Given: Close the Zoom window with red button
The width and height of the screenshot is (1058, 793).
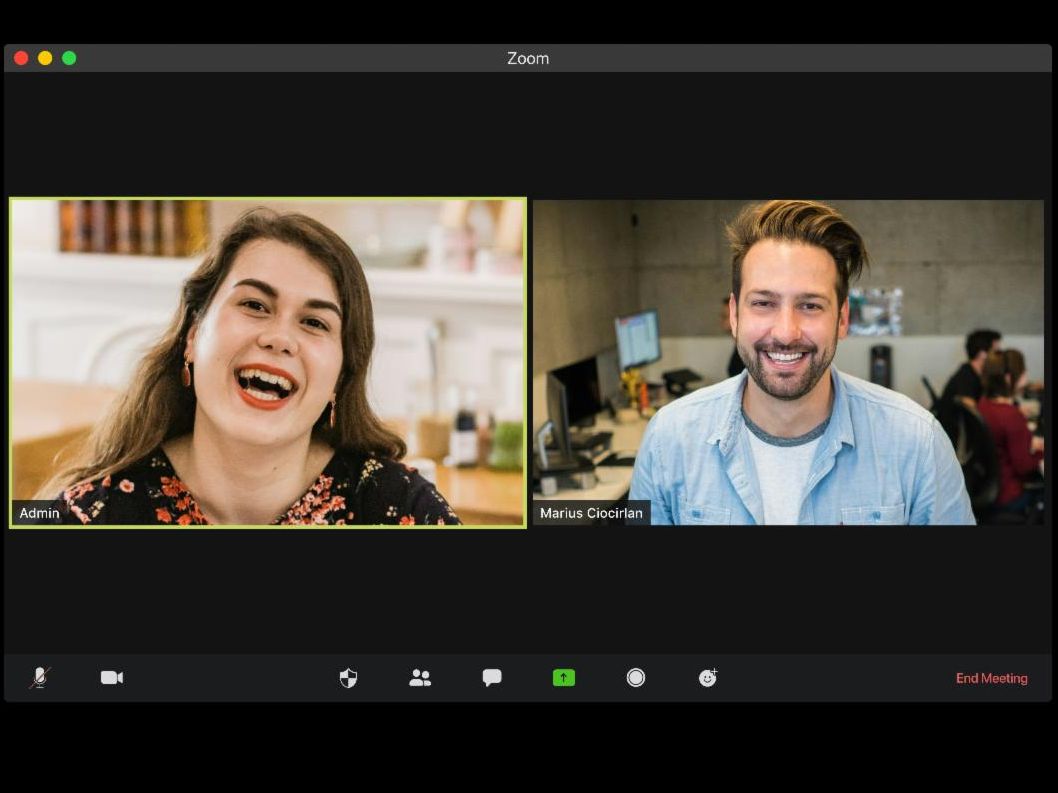Looking at the screenshot, I should click(21, 58).
